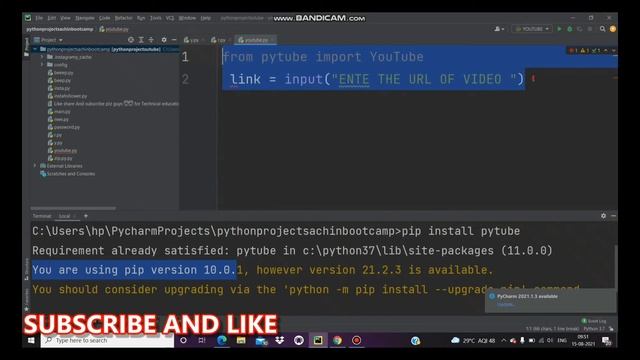Click the orange IDE updates icon at top right
This screenshot has width=640, height=360.
coord(613,29)
